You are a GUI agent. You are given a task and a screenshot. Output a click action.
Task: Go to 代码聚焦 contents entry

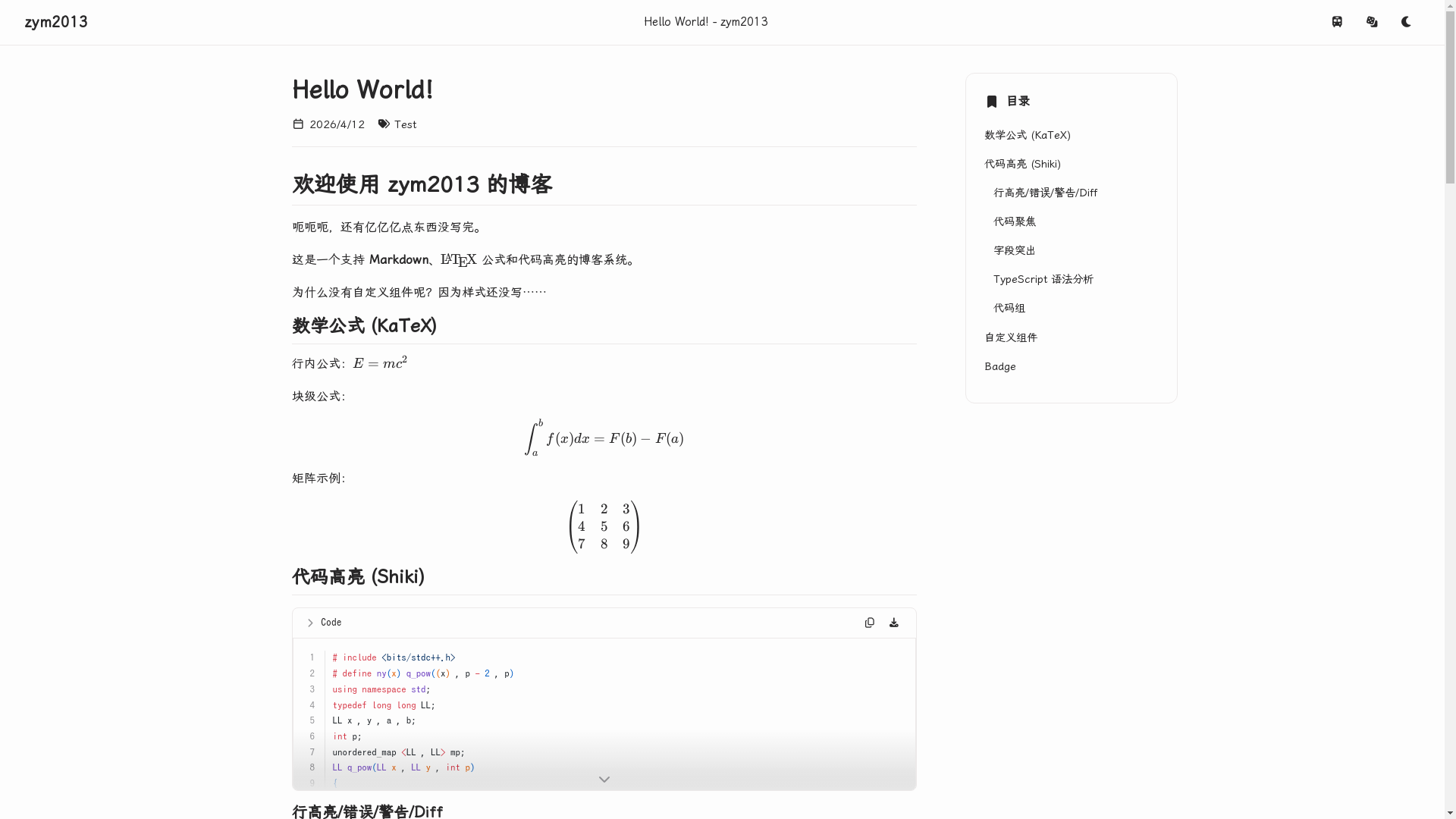point(1015,221)
